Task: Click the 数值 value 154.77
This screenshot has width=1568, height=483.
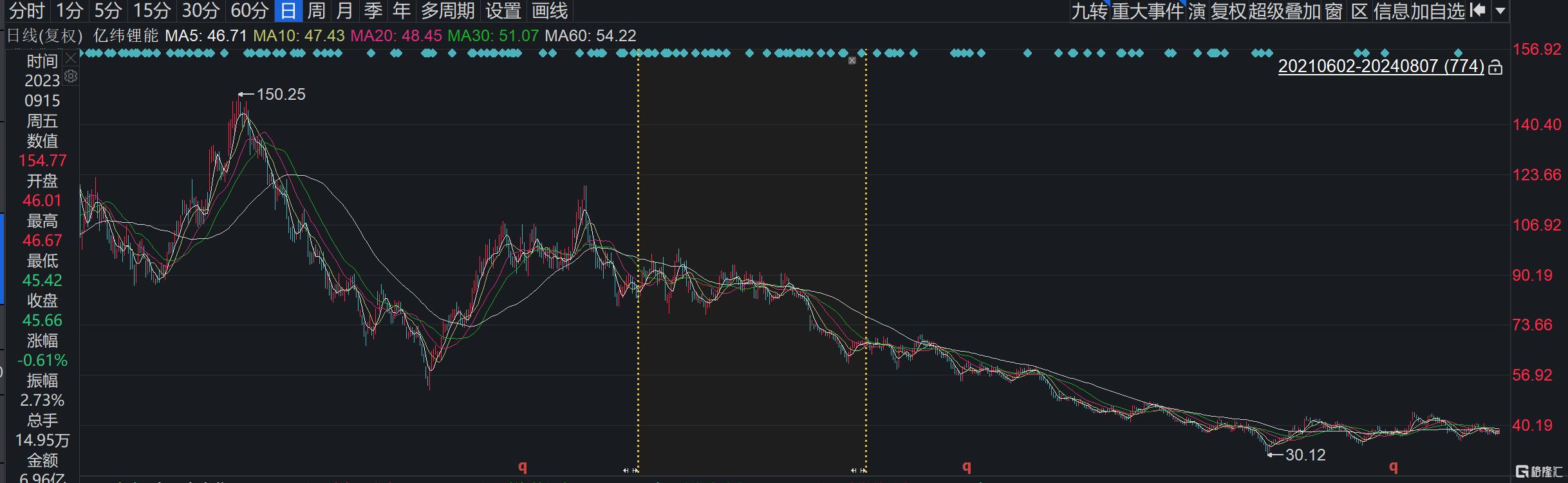Action: 42,160
